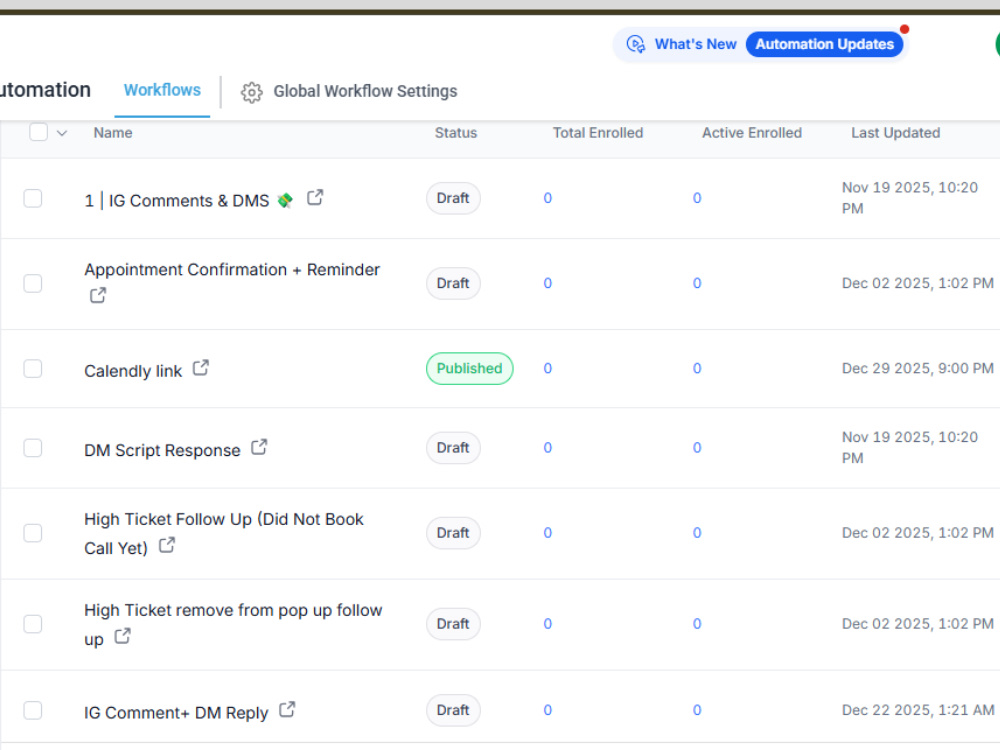Click Active Enrolled 0 for Calendly link

tap(697, 369)
